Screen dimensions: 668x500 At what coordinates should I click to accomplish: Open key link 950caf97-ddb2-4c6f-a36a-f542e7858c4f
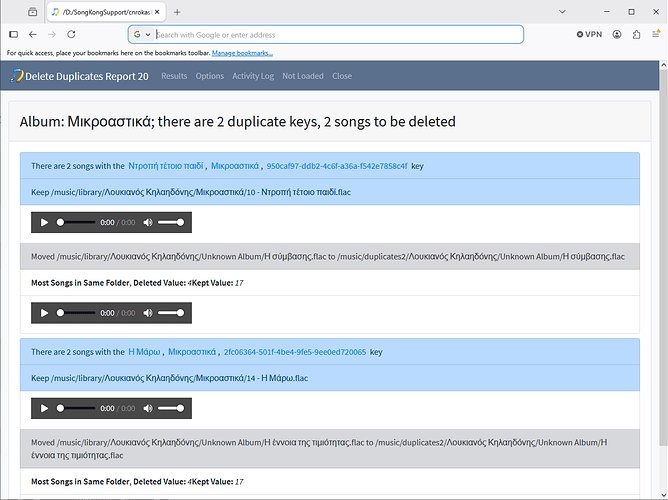pos(337,166)
